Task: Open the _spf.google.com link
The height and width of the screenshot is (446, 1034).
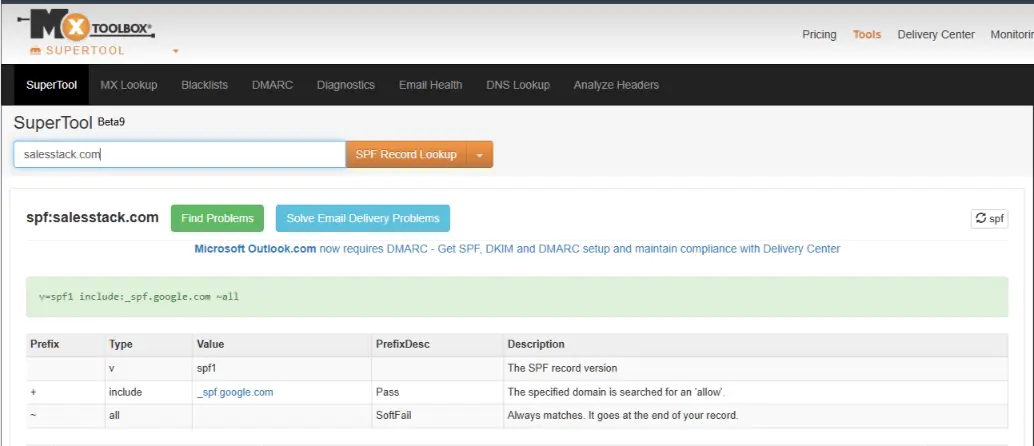Action: coord(235,392)
